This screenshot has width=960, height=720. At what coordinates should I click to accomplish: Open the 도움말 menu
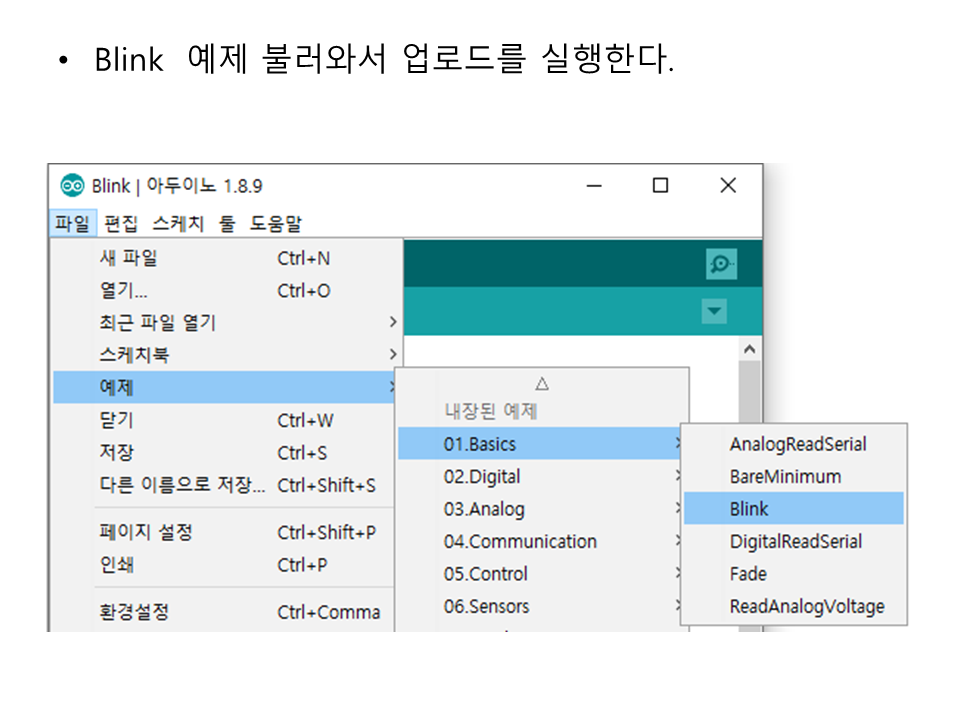coord(276,223)
